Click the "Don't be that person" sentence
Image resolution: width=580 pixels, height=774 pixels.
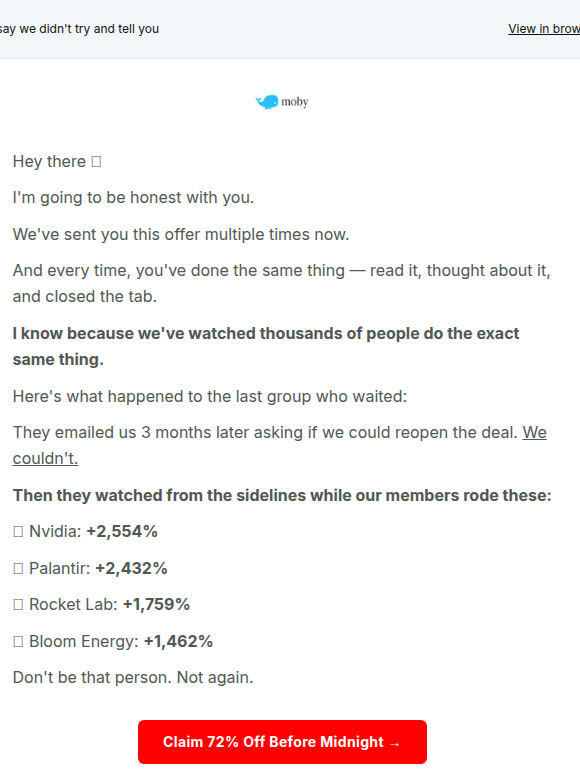pos(133,677)
